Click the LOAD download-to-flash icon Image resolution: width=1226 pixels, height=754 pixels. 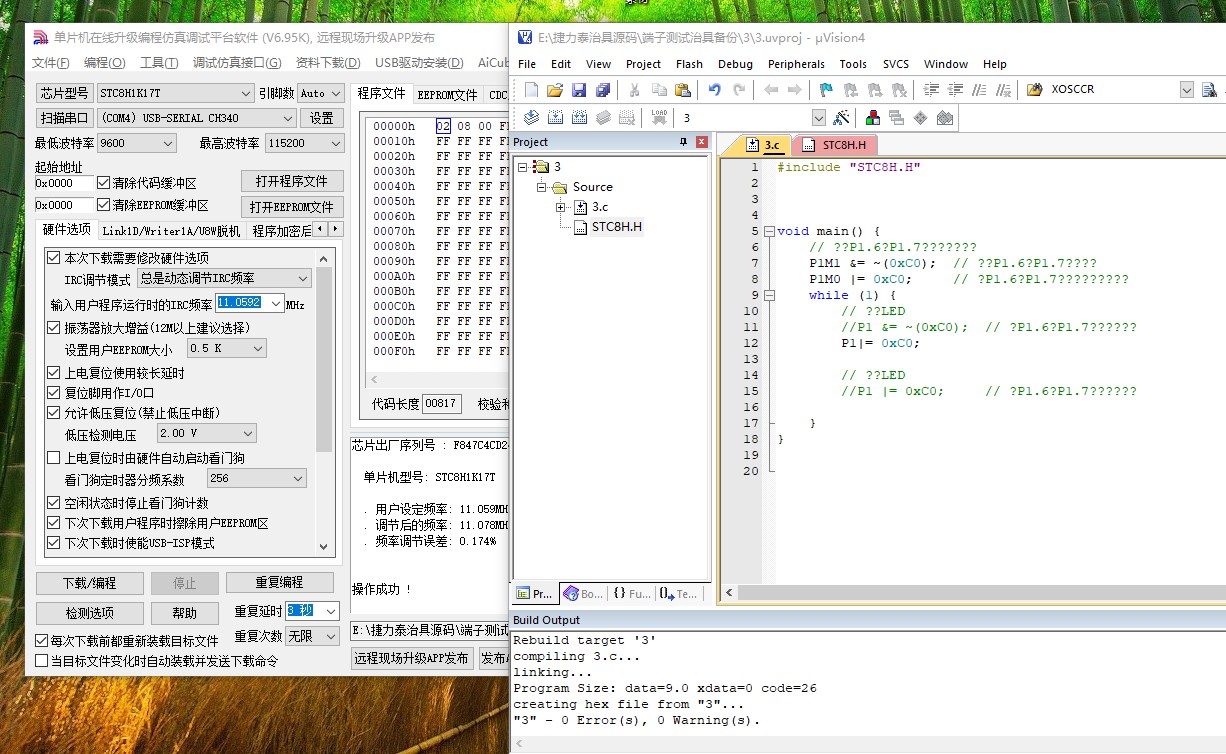click(x=659, y=118)
